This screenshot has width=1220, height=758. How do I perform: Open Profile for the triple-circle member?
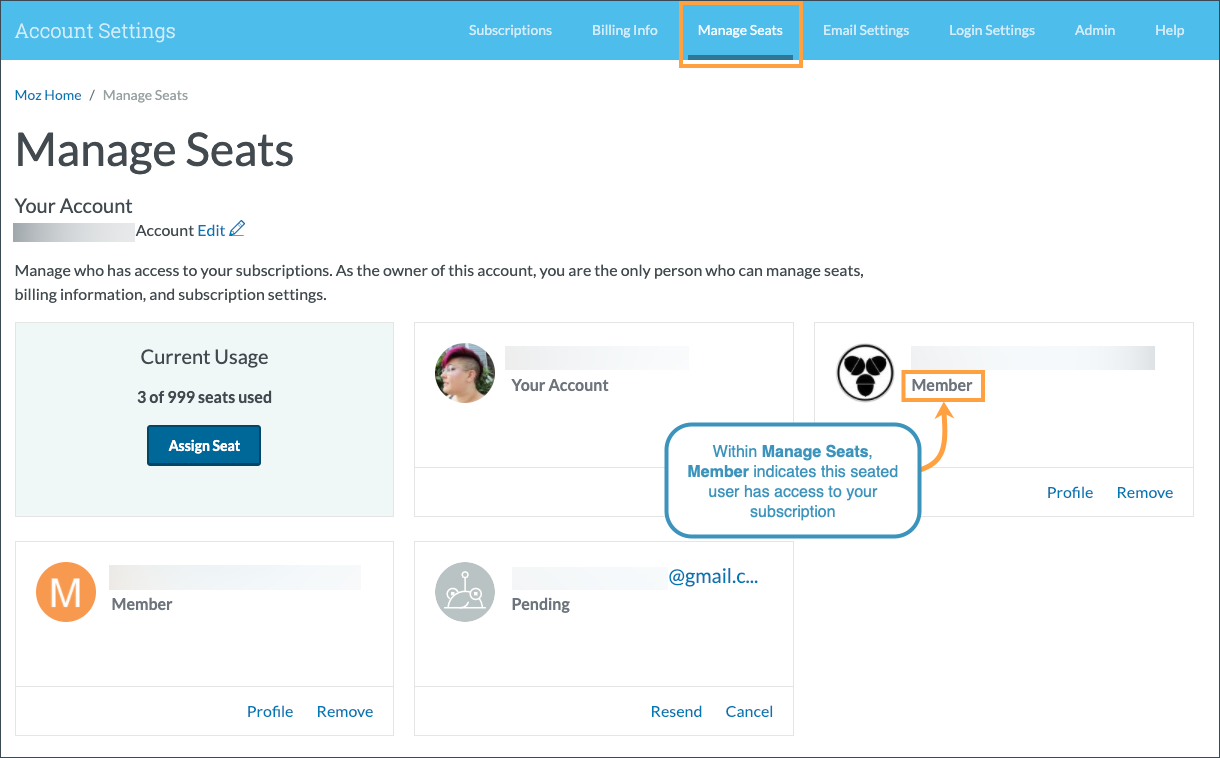click(1069, 492)
